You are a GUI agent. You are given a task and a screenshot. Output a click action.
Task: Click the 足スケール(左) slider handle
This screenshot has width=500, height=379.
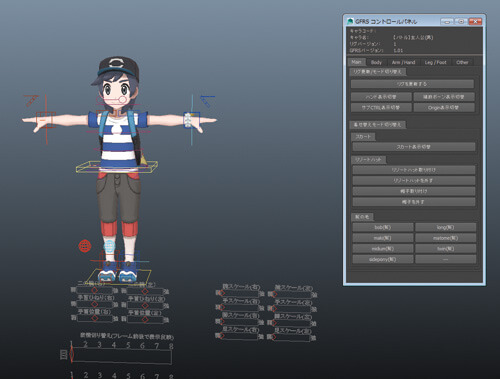[x=273, y=337]
